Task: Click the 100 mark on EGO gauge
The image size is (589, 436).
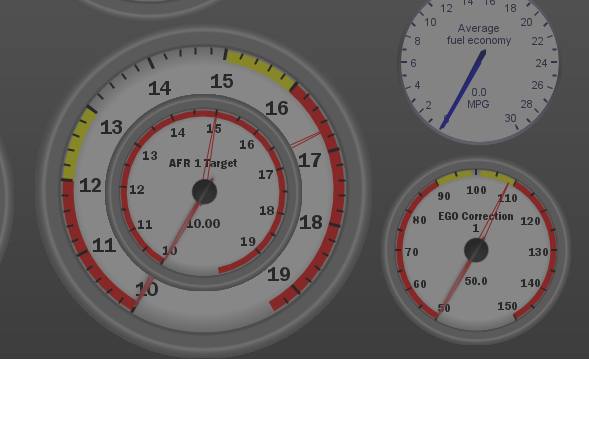Action: point(476,190)
